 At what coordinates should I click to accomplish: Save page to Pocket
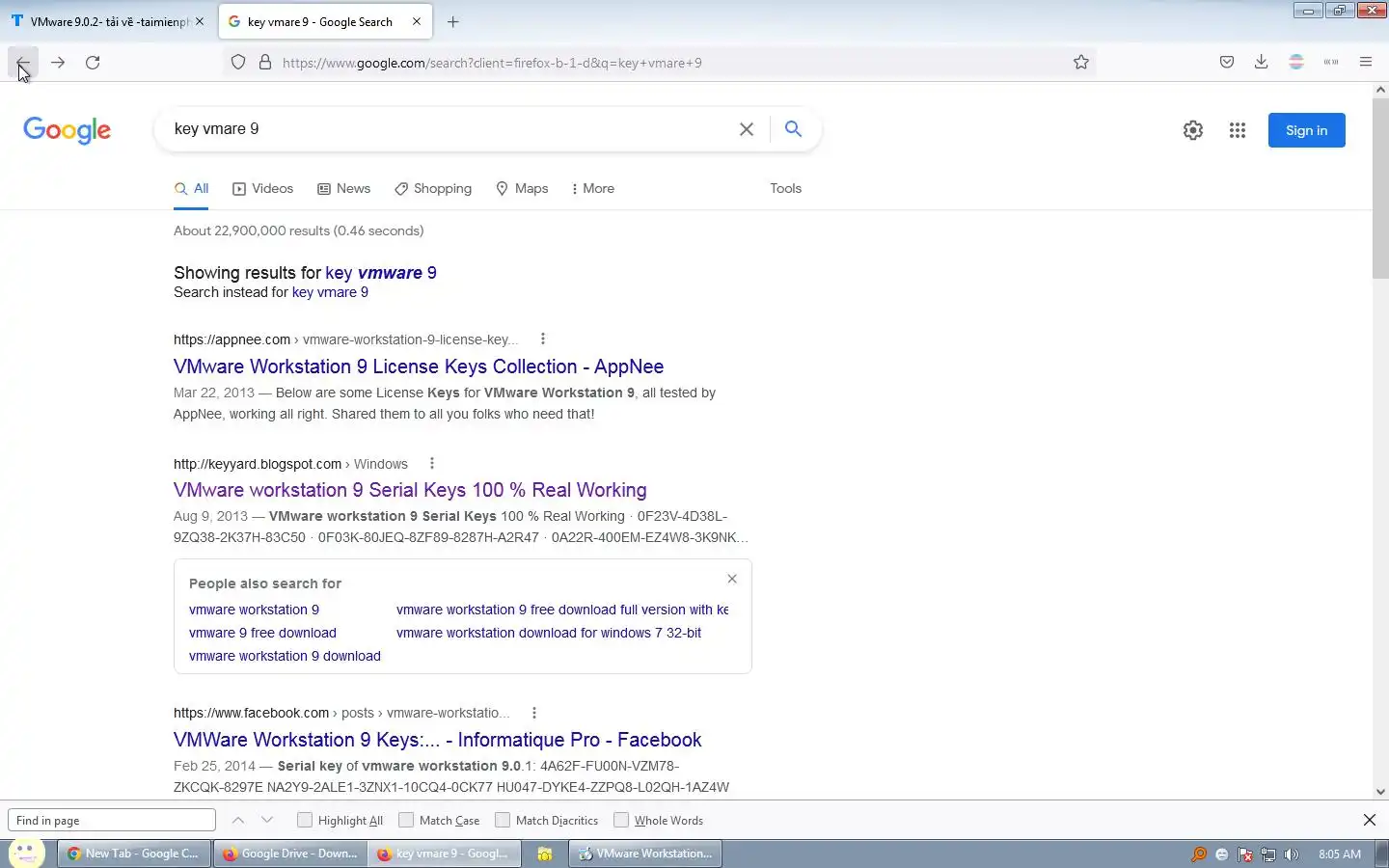point(1227,63)
